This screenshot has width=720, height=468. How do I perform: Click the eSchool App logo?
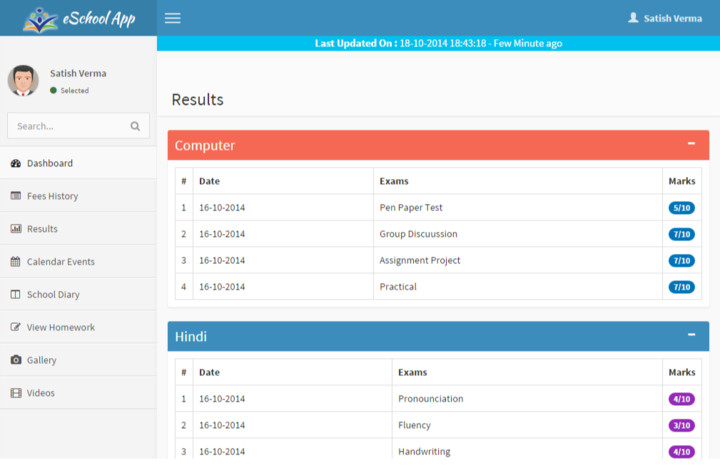[x=79, y=19]
